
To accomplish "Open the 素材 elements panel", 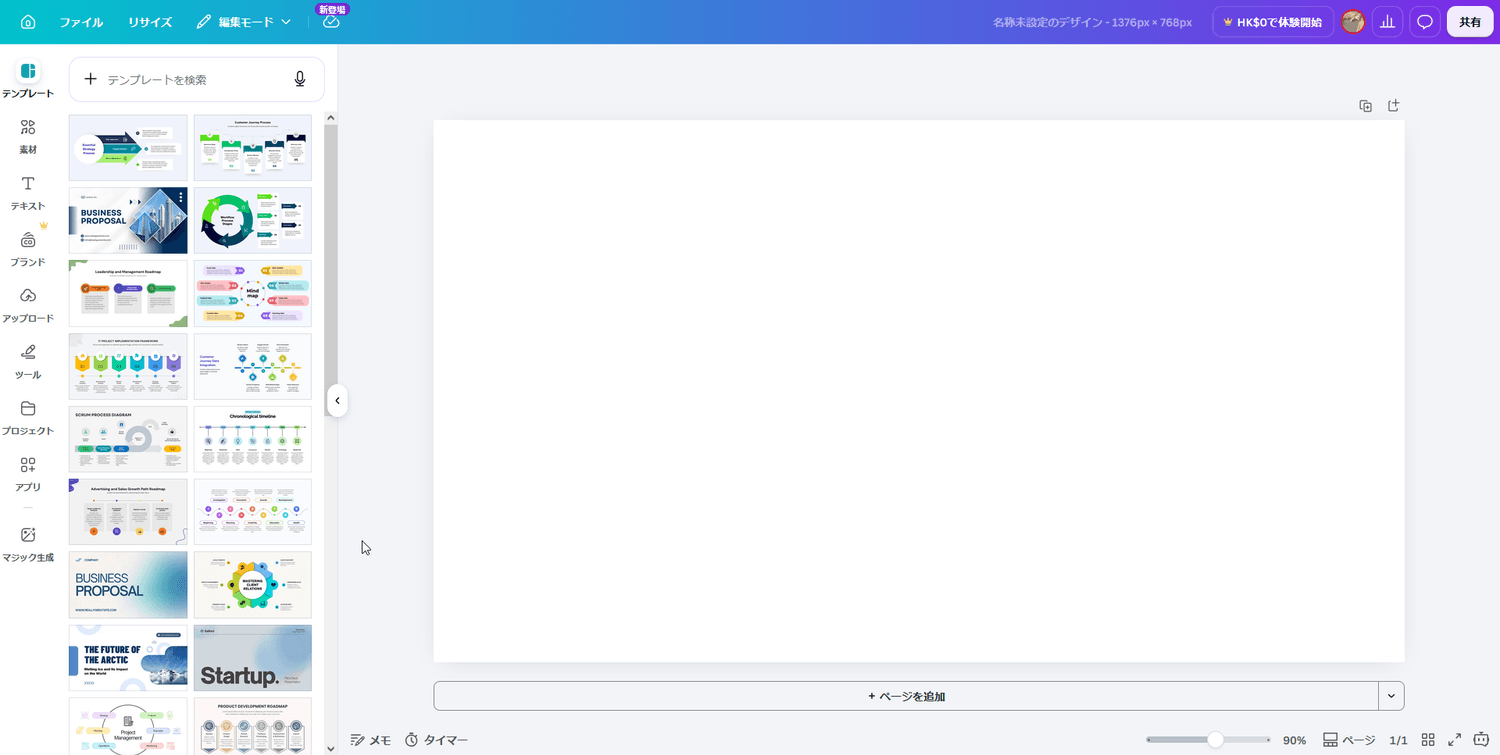I will 28,137.
